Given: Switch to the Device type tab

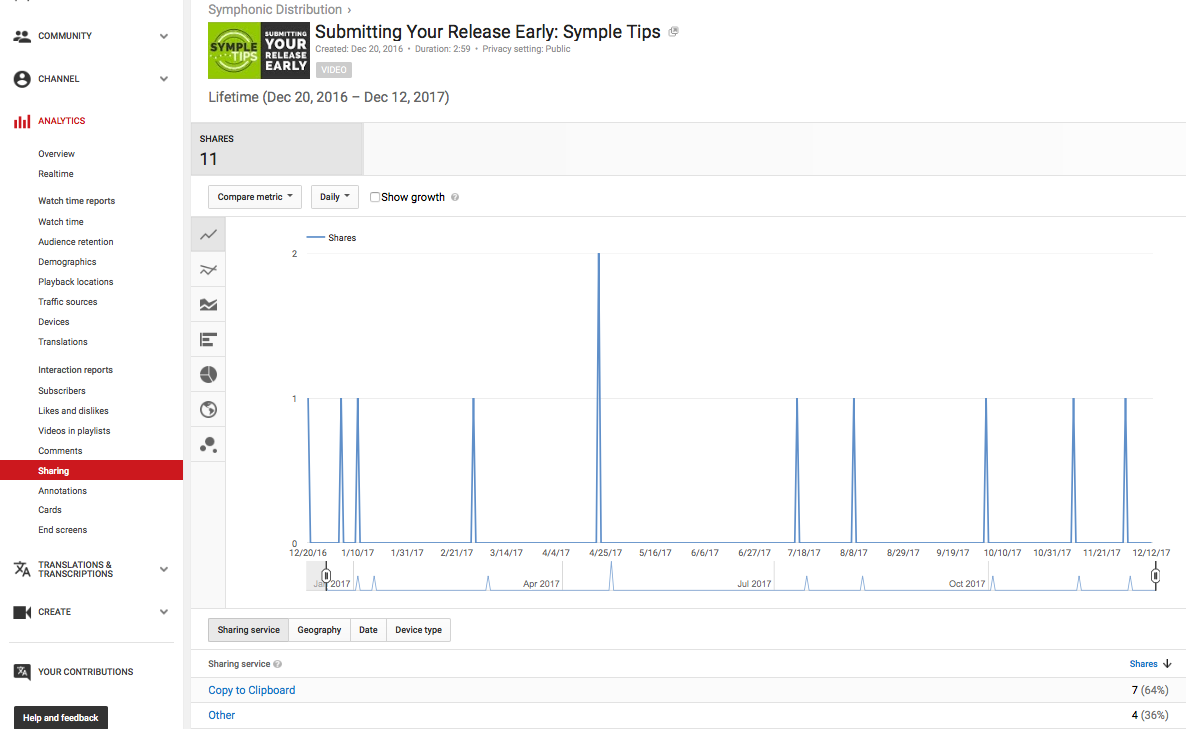Looking at the screenshot, I should (418, 630).
